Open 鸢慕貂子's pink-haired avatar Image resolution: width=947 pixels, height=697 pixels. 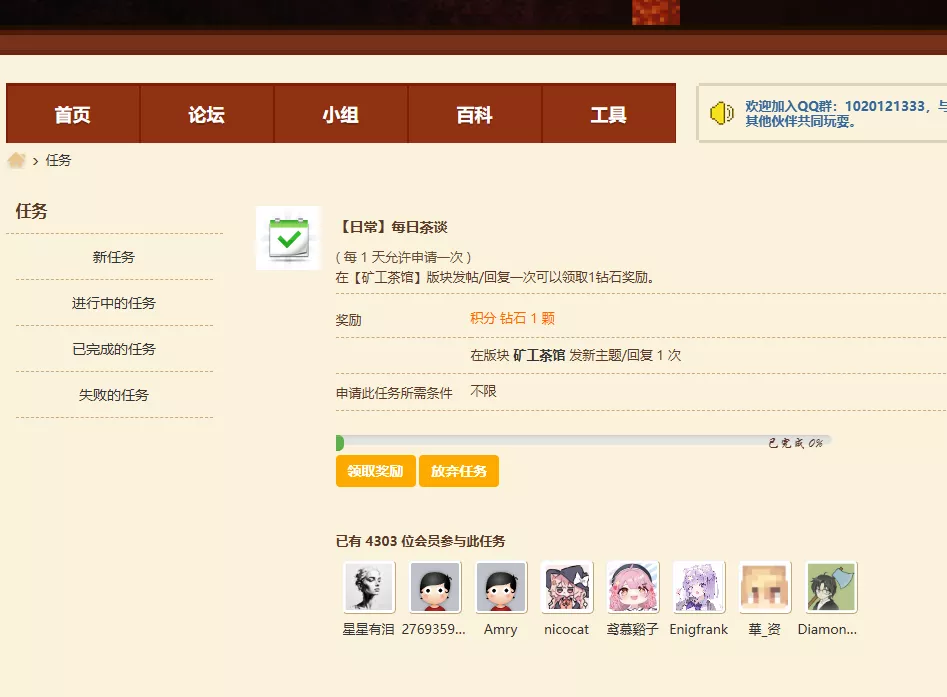click(x=633, y=587)
